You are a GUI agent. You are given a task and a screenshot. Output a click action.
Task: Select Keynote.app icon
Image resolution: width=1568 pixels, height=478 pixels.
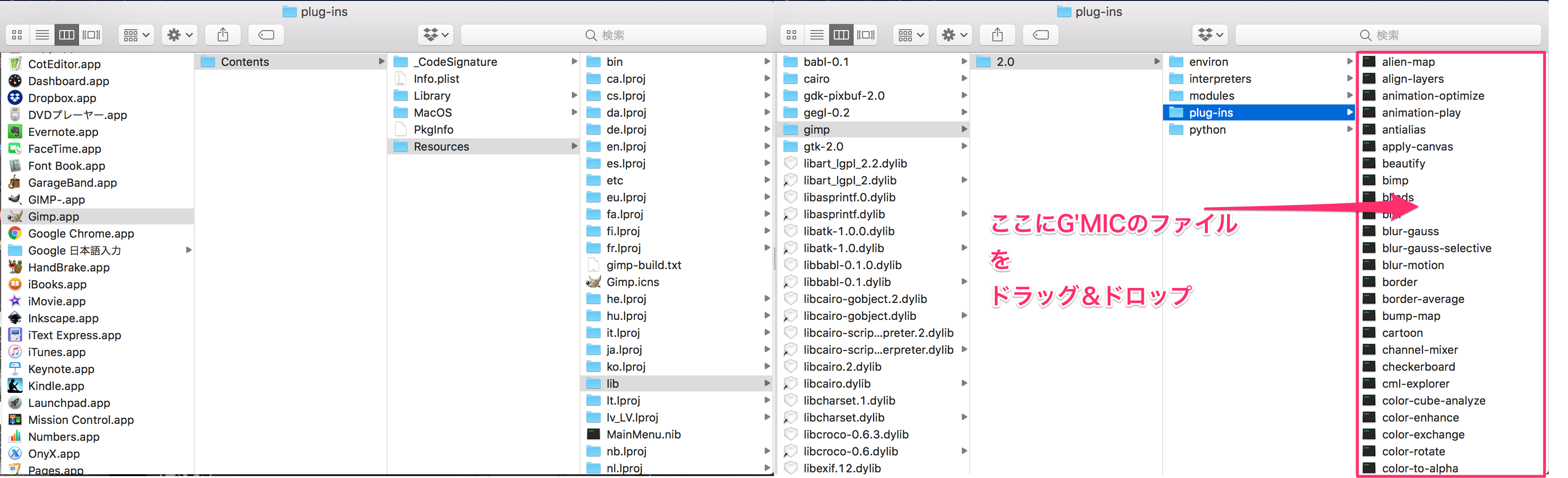[x=15, y=368]
